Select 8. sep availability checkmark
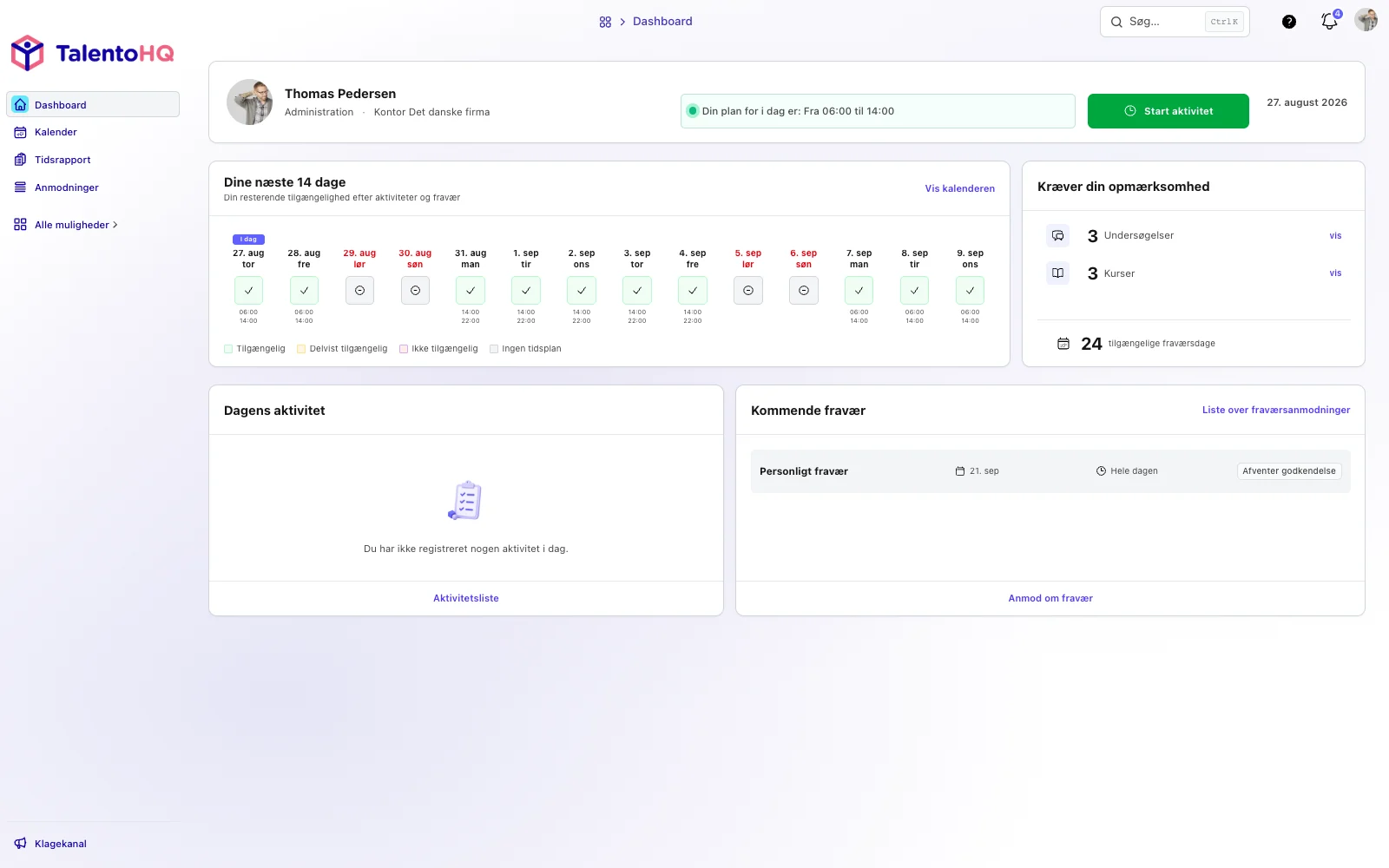 [x=915, y=291]
